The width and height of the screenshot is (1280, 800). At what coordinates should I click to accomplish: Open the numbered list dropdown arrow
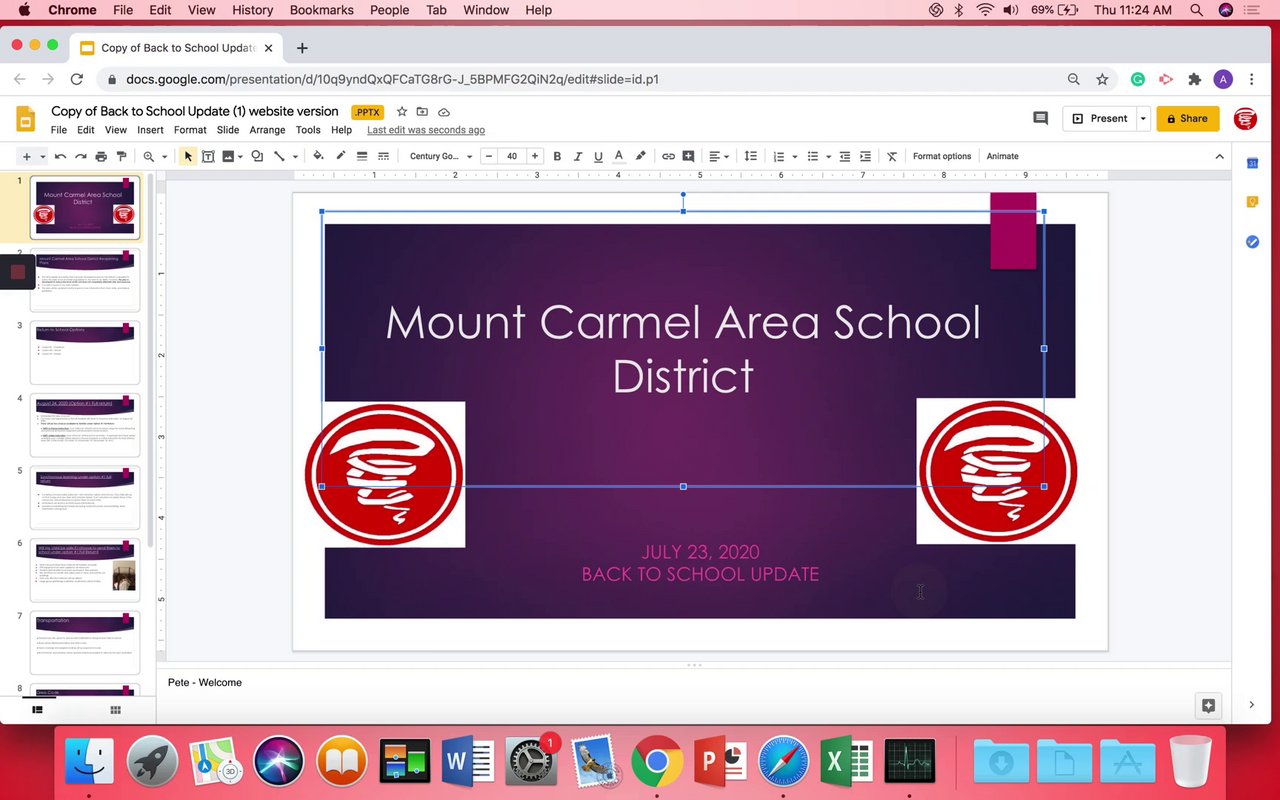[x=795, y=157]
